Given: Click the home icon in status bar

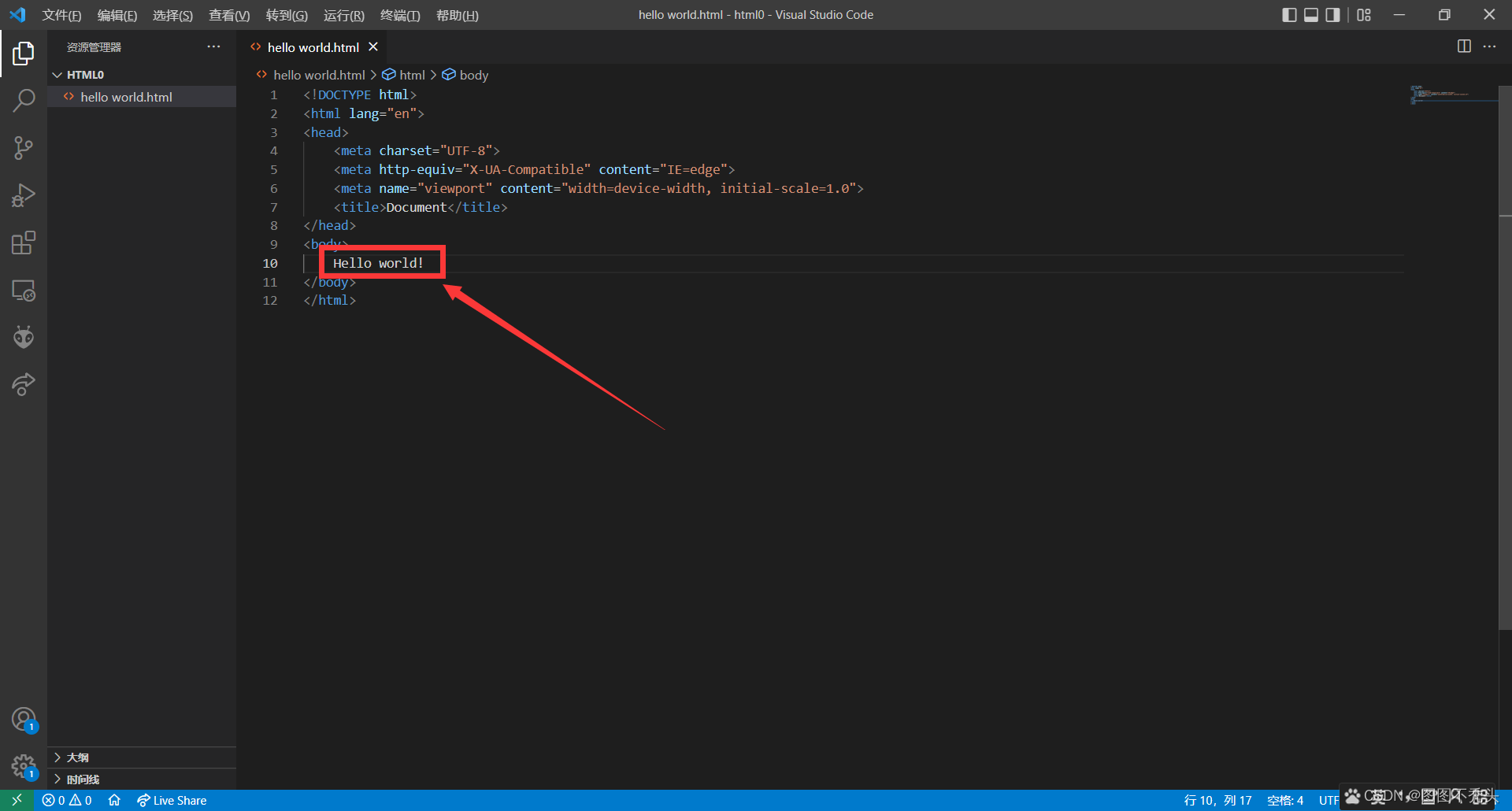Looking at the screenshot, I should pos(114,800).
